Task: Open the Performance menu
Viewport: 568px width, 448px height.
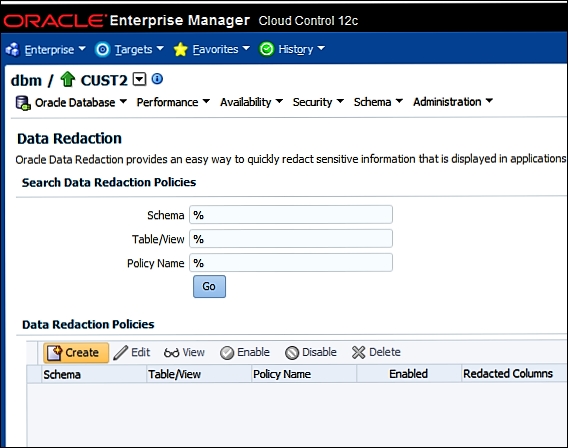Action: click(173, 102)
